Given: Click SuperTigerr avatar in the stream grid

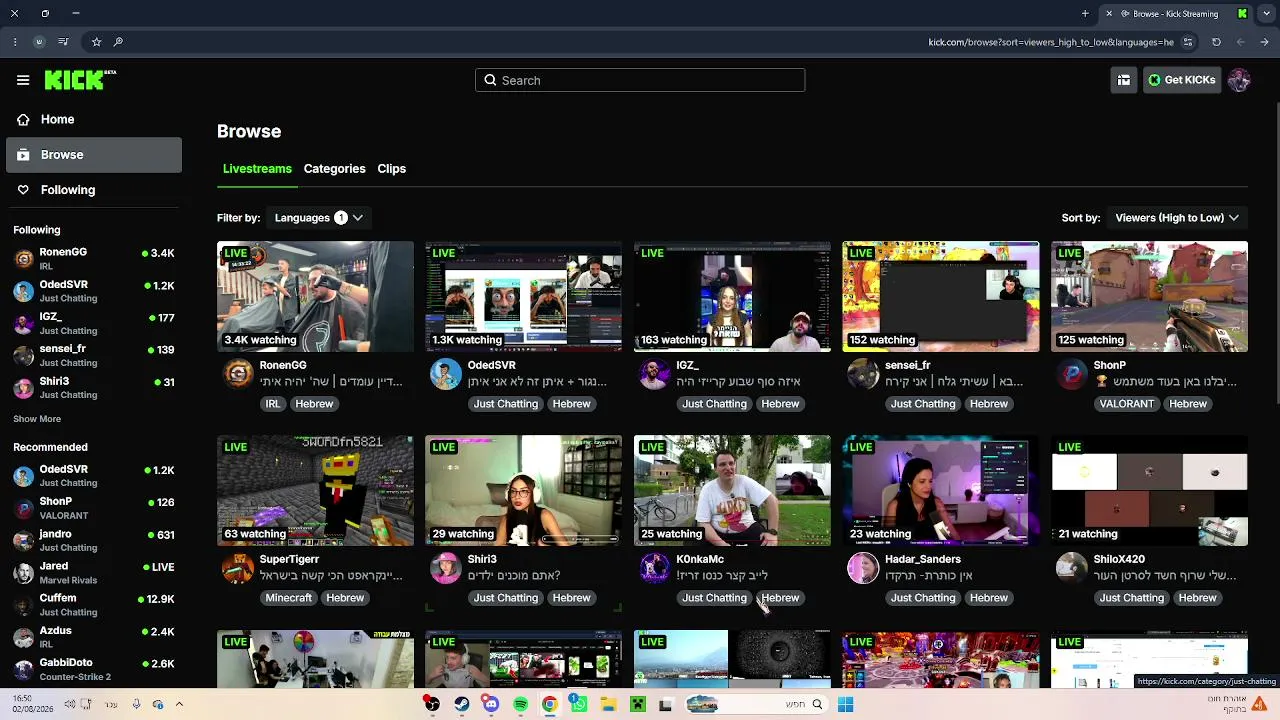Looking at the screenshot, I should coord(238,568).
